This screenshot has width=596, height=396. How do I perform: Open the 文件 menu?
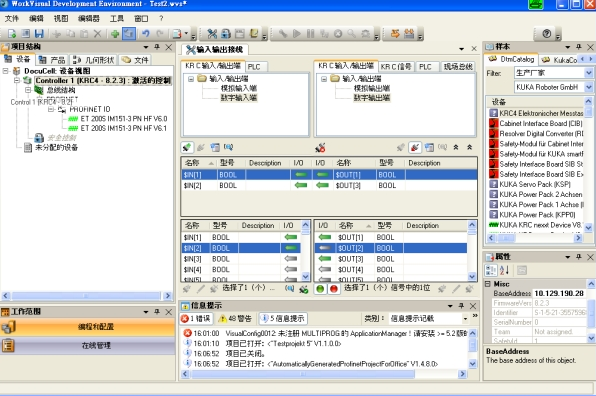tap(11, 18)
